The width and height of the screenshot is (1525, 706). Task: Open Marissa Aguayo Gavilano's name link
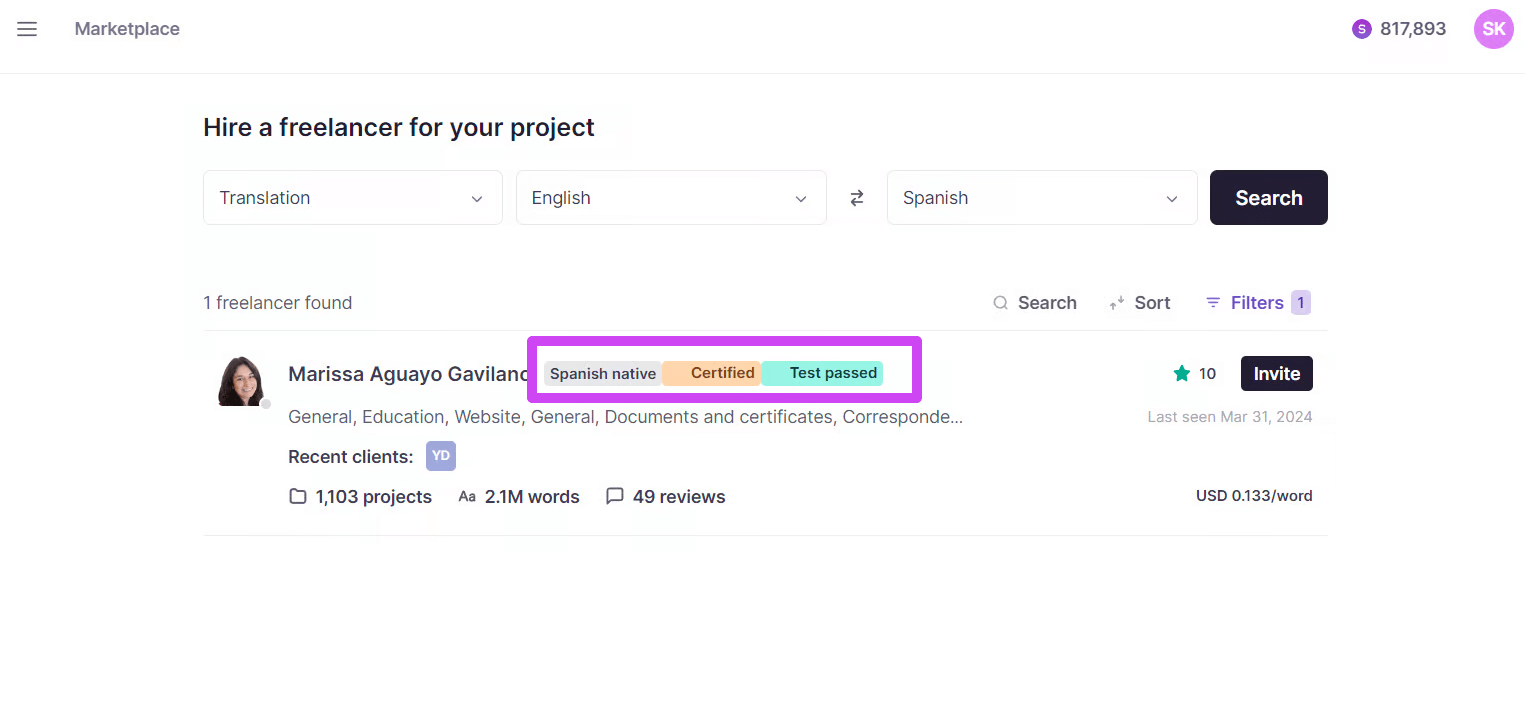(408, 374)
